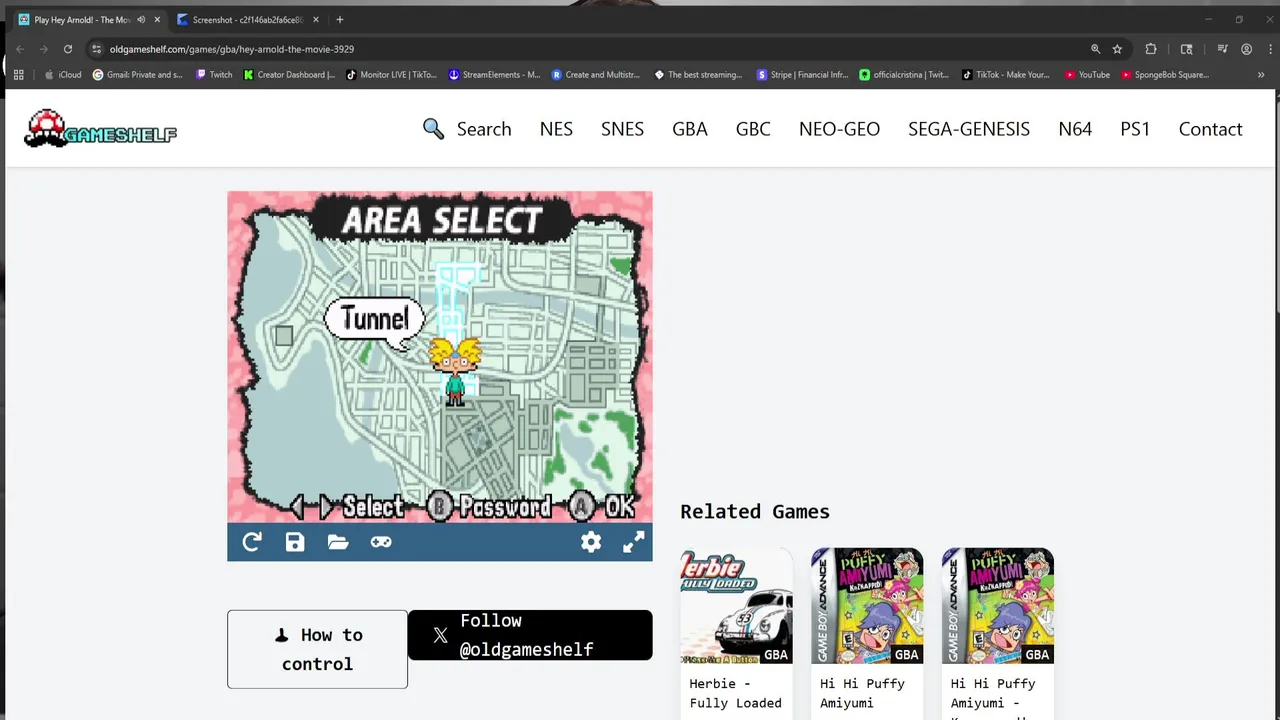Open zoom magnifier icon in address bar

(1095, 49)
